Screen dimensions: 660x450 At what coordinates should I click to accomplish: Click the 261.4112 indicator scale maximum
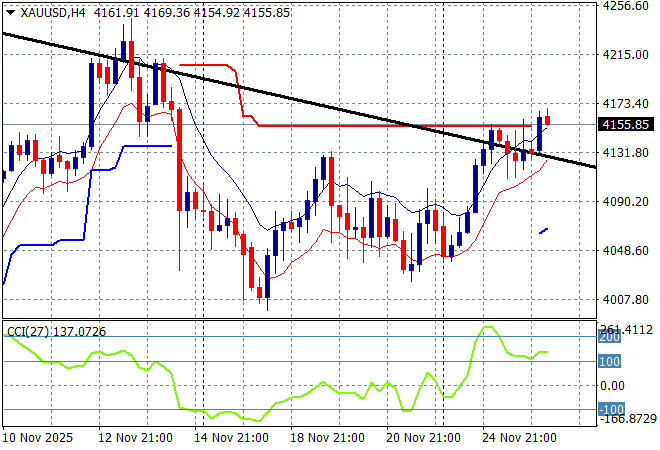(627, 330)
